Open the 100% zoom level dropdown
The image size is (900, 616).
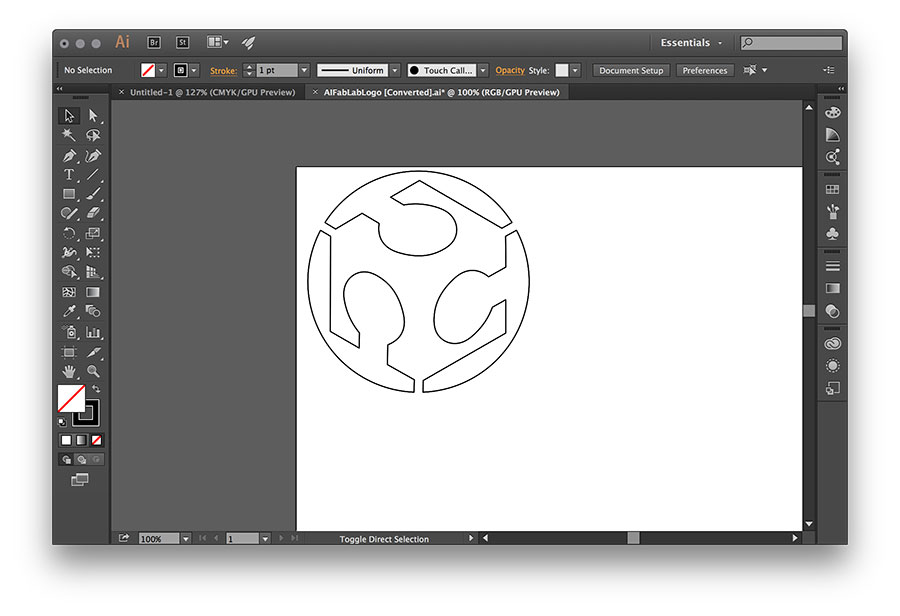click(185, 538)
